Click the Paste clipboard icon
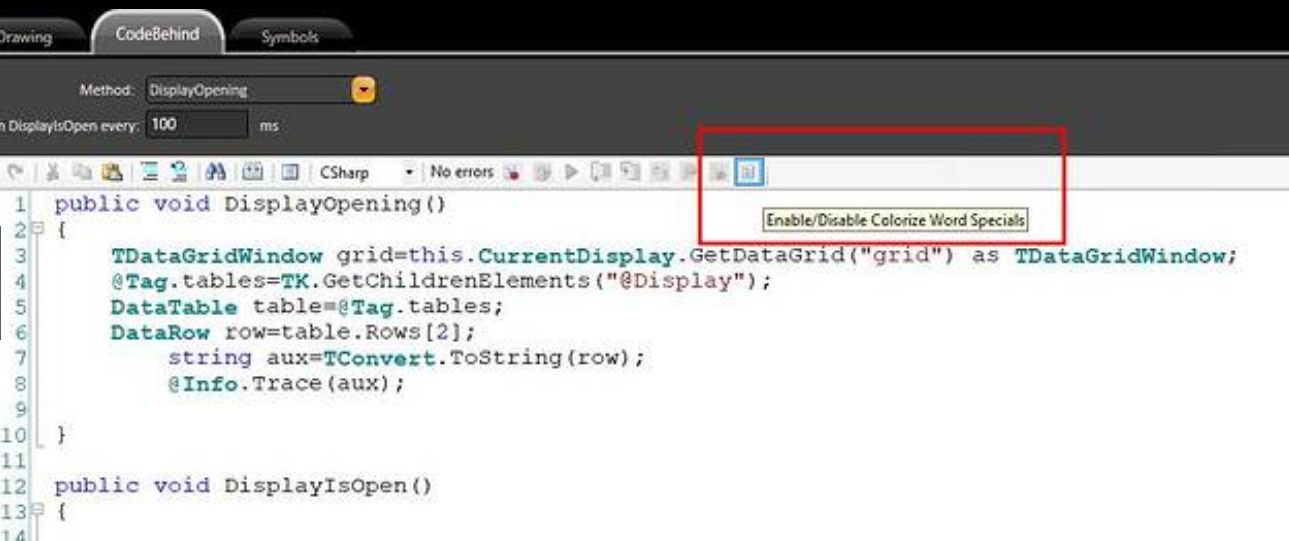Screen dimensions: 1289x541 point(112,172)
